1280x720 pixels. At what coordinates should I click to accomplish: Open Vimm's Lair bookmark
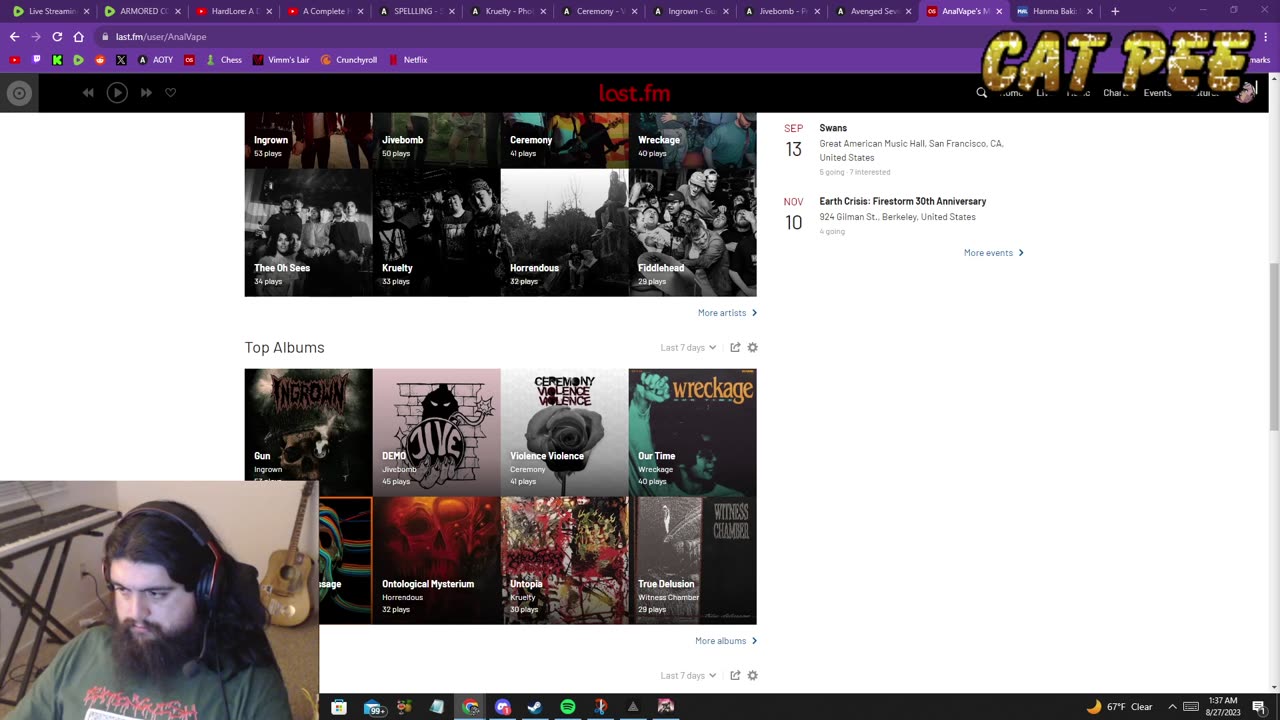(281, 60)
